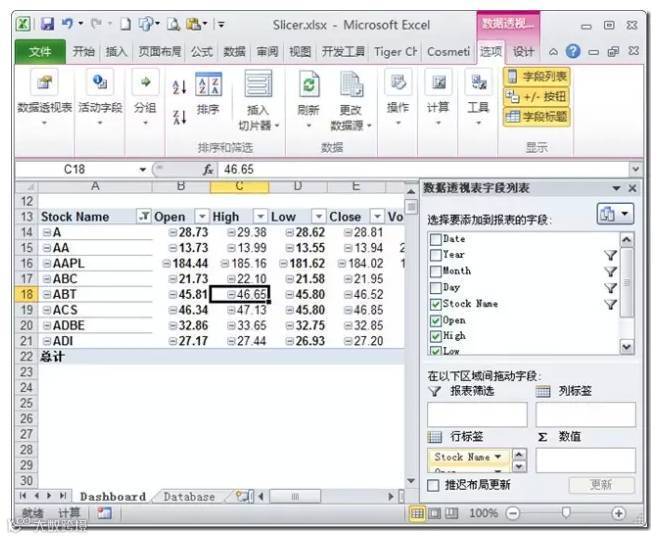Toggle the 字段标题 field headers button
658x539 pixels.
pyautogui.click(x=537, y=116)
